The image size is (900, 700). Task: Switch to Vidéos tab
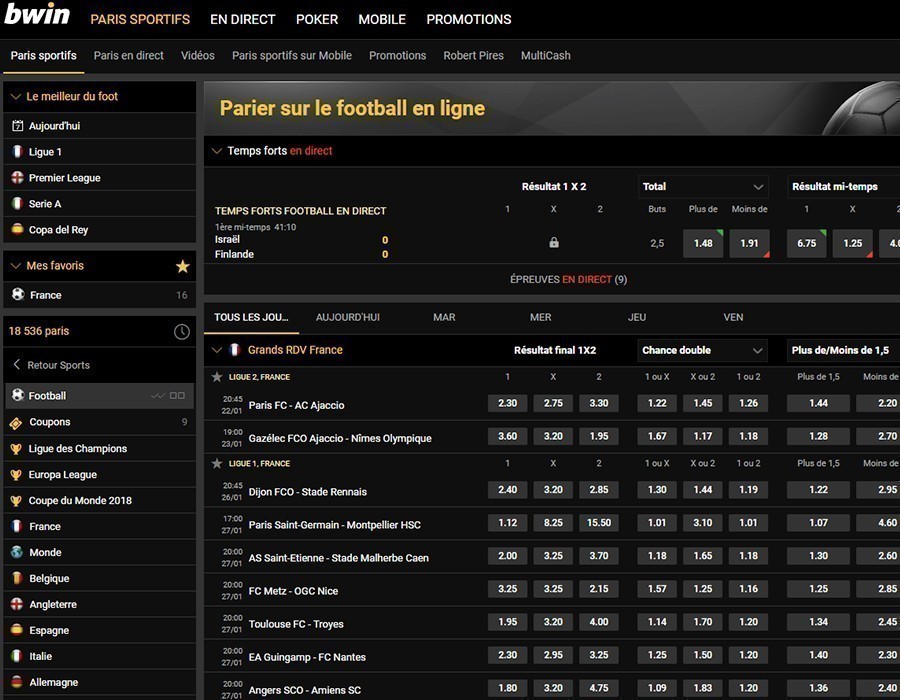click(197, 56)
